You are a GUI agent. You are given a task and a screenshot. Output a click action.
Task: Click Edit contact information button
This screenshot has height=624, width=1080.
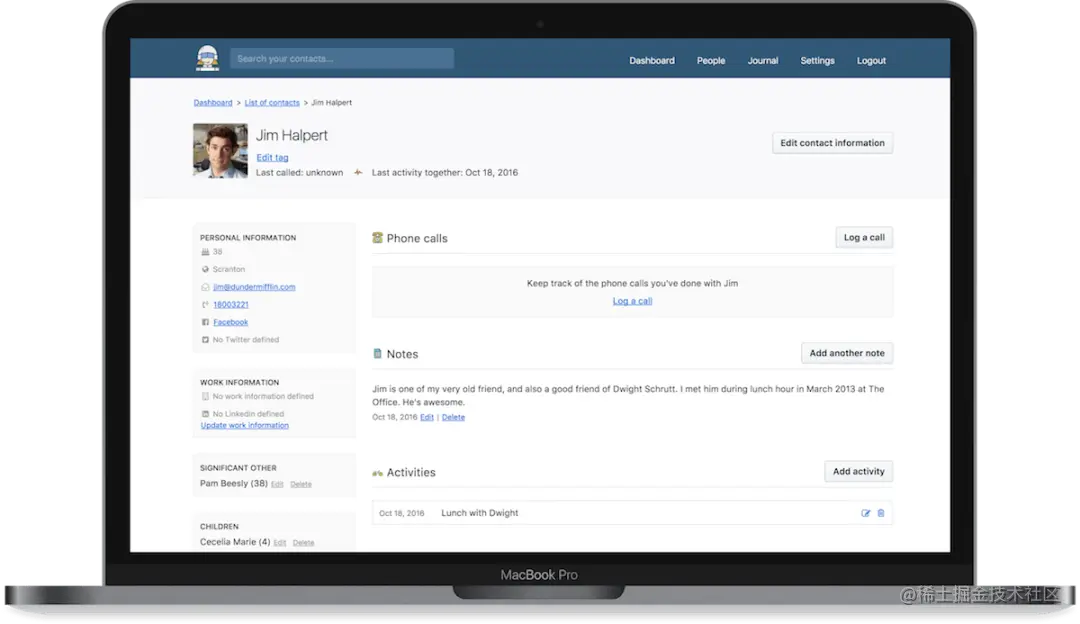[x=833, y=143]
